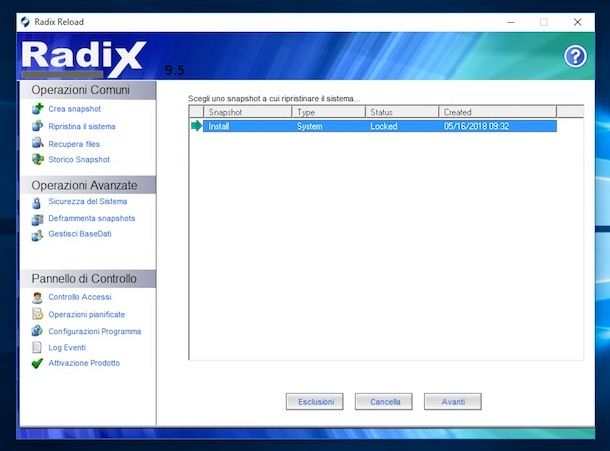The height and width of the screenshot is (451, 610).
Task: Click the Operazioni pianificate calendar icon
Action: [37, 314]
